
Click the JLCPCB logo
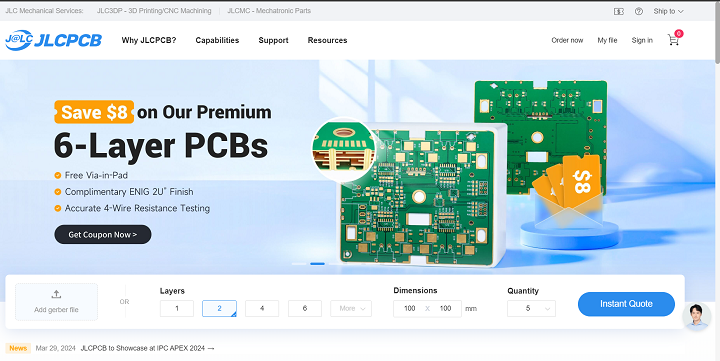53,40
